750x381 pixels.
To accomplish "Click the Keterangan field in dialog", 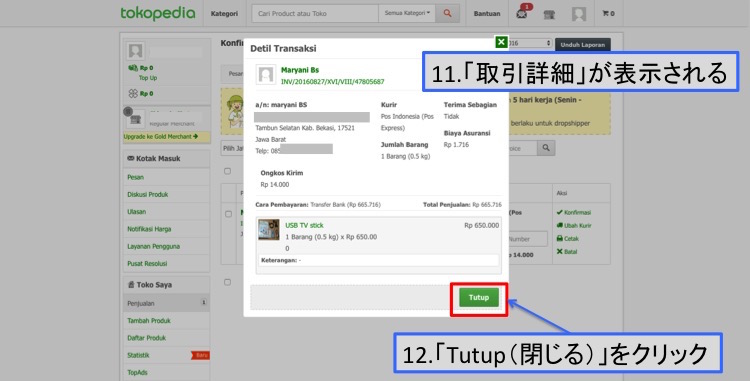I will [379, 261].
